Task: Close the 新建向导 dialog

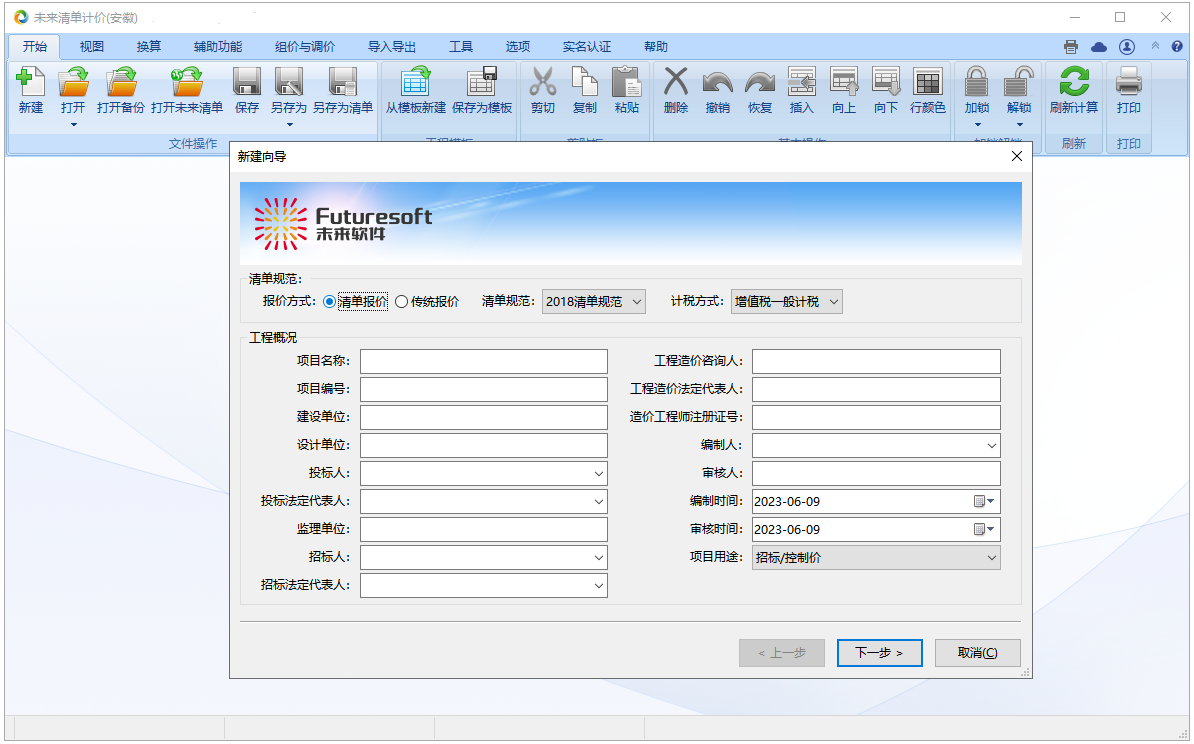Action: [1017, 156]
